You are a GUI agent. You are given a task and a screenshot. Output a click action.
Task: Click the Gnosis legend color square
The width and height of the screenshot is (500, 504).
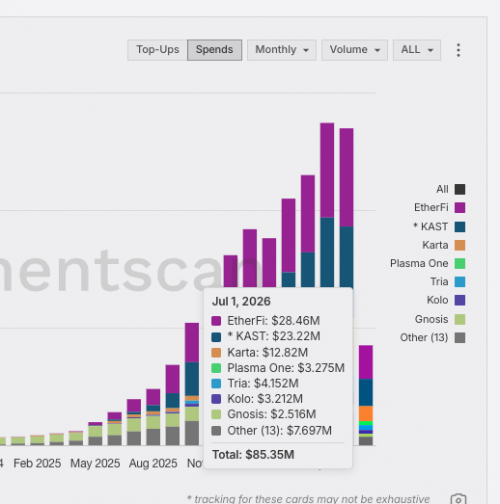click(460, 319)
